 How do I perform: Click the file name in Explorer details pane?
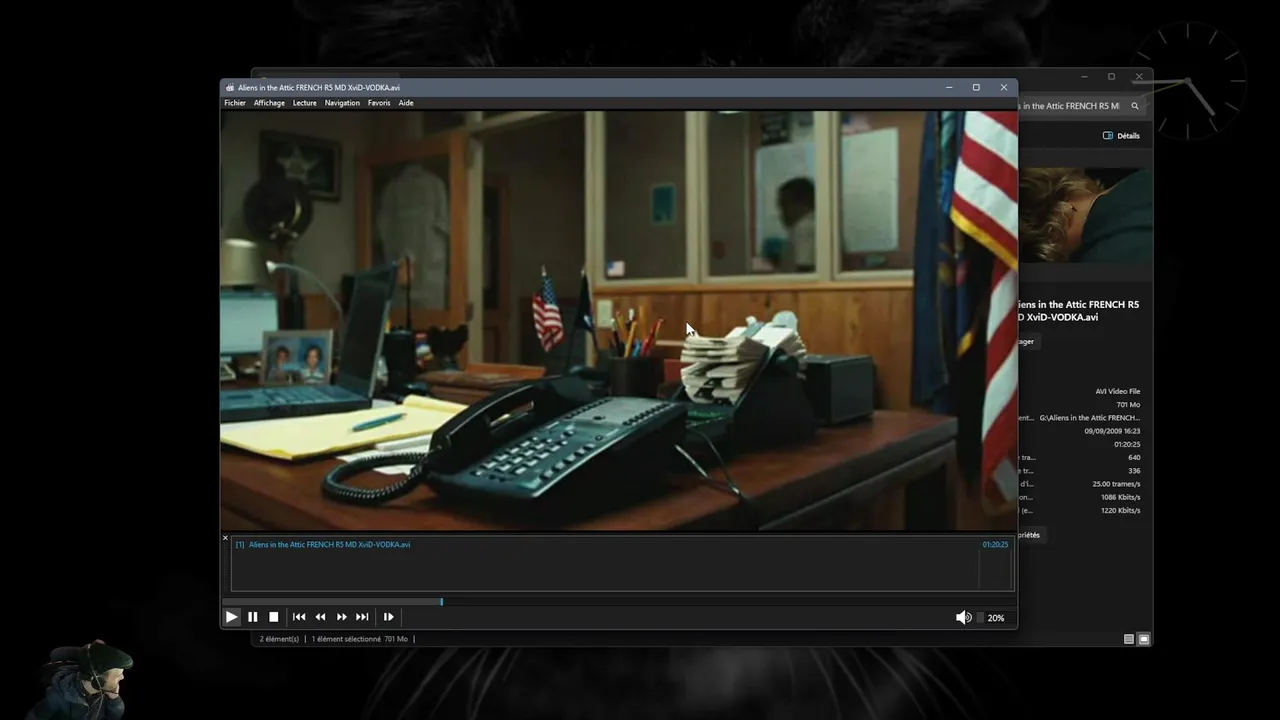[x=1078, y=311]
